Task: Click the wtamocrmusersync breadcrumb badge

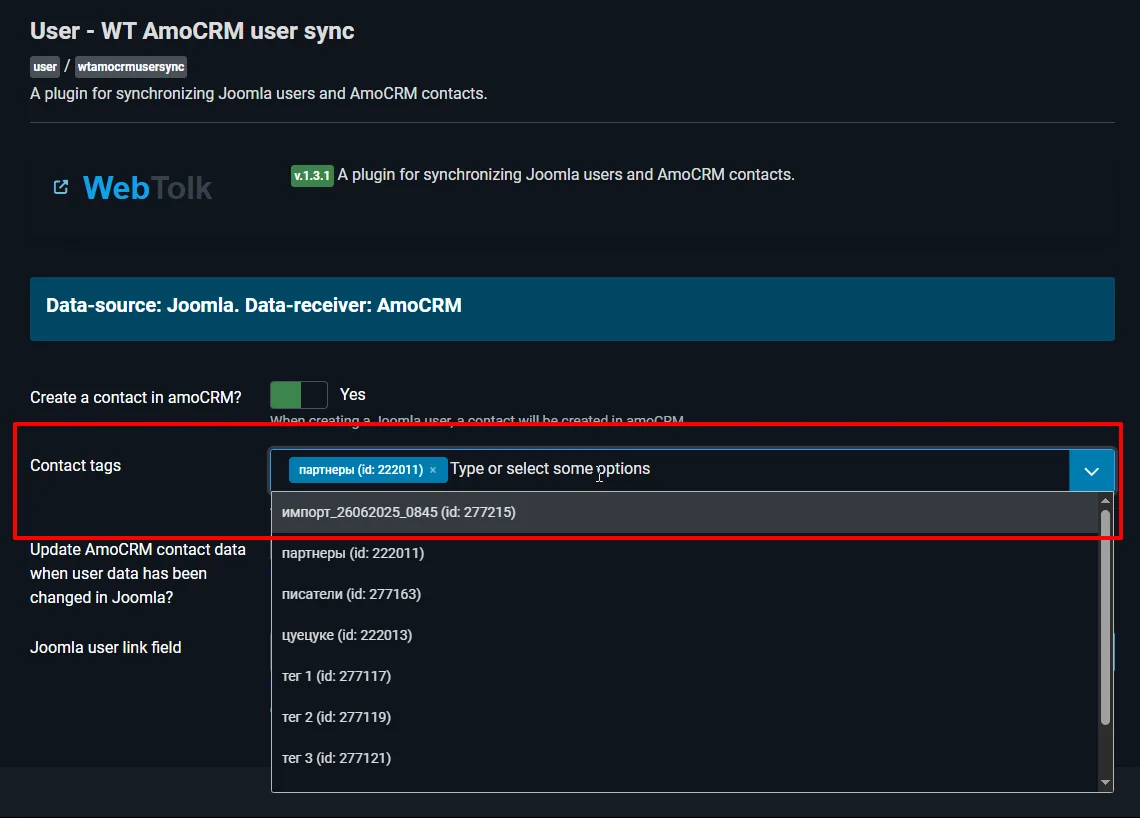Action: [x=130, y=66]
